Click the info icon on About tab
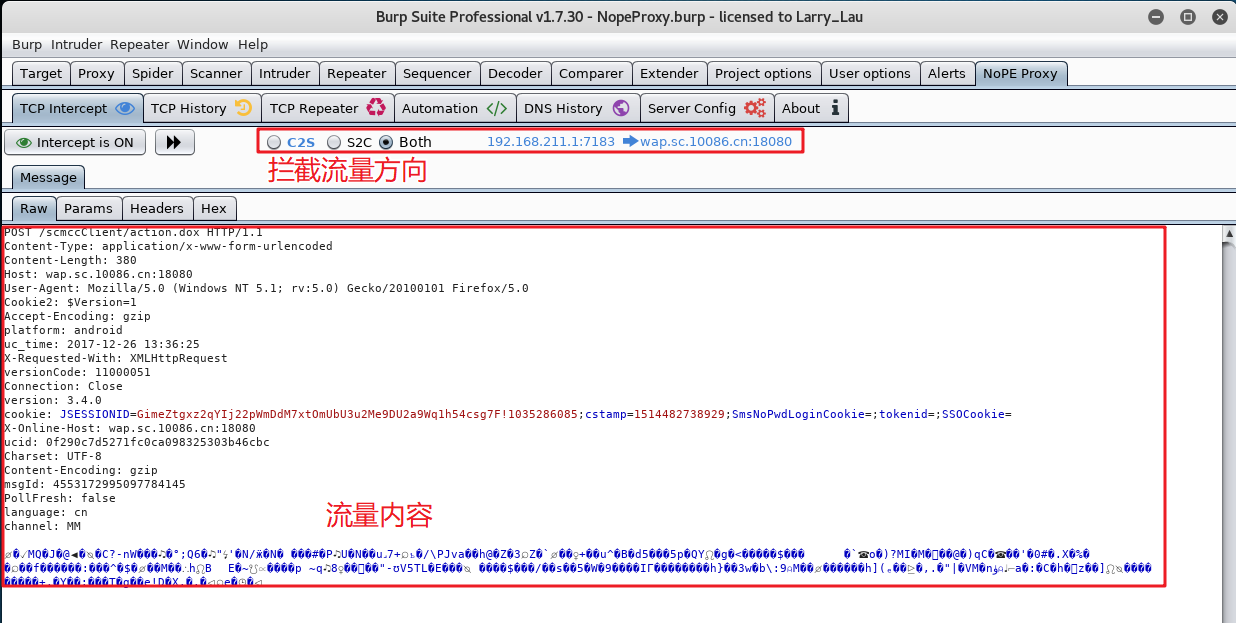 pos(835,108)
